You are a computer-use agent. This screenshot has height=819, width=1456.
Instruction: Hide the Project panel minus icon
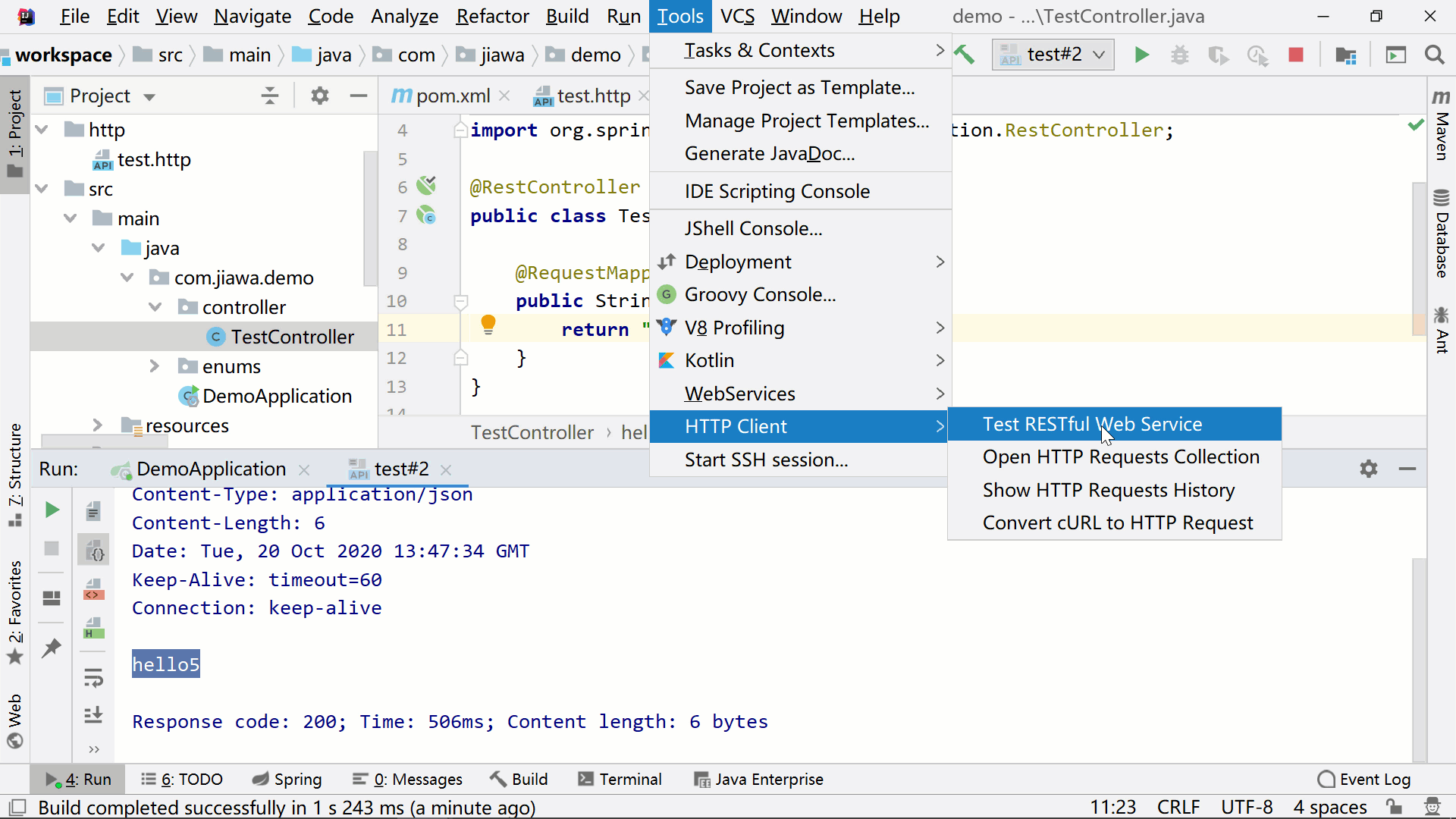pyautogui.click(x=359, y=96)
